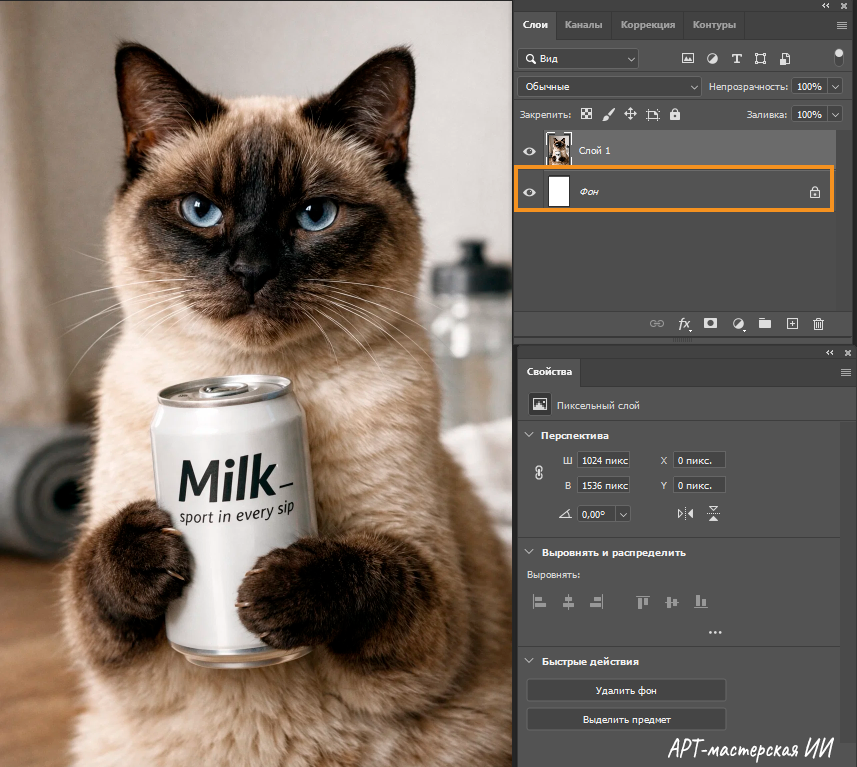
Task: Filter layers by pixel layer icon
Action: (688, 58)
